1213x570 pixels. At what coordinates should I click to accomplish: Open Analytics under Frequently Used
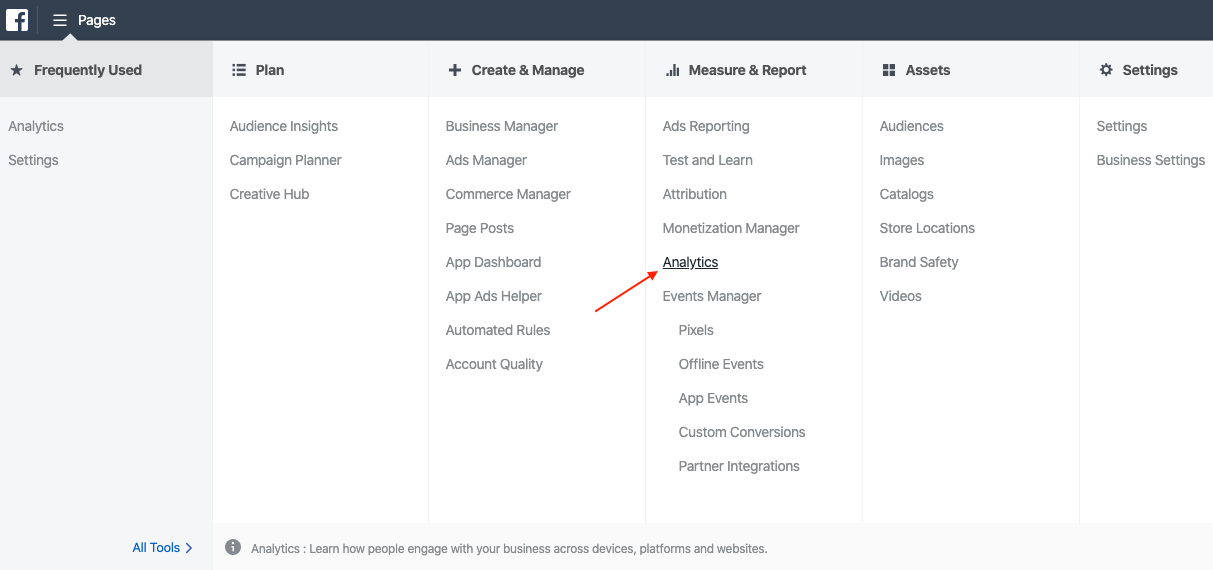click(x=36, y=126)
